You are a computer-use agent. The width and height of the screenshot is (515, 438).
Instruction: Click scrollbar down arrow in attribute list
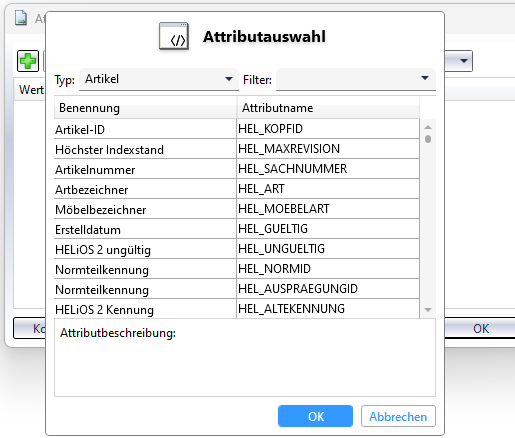428,310
